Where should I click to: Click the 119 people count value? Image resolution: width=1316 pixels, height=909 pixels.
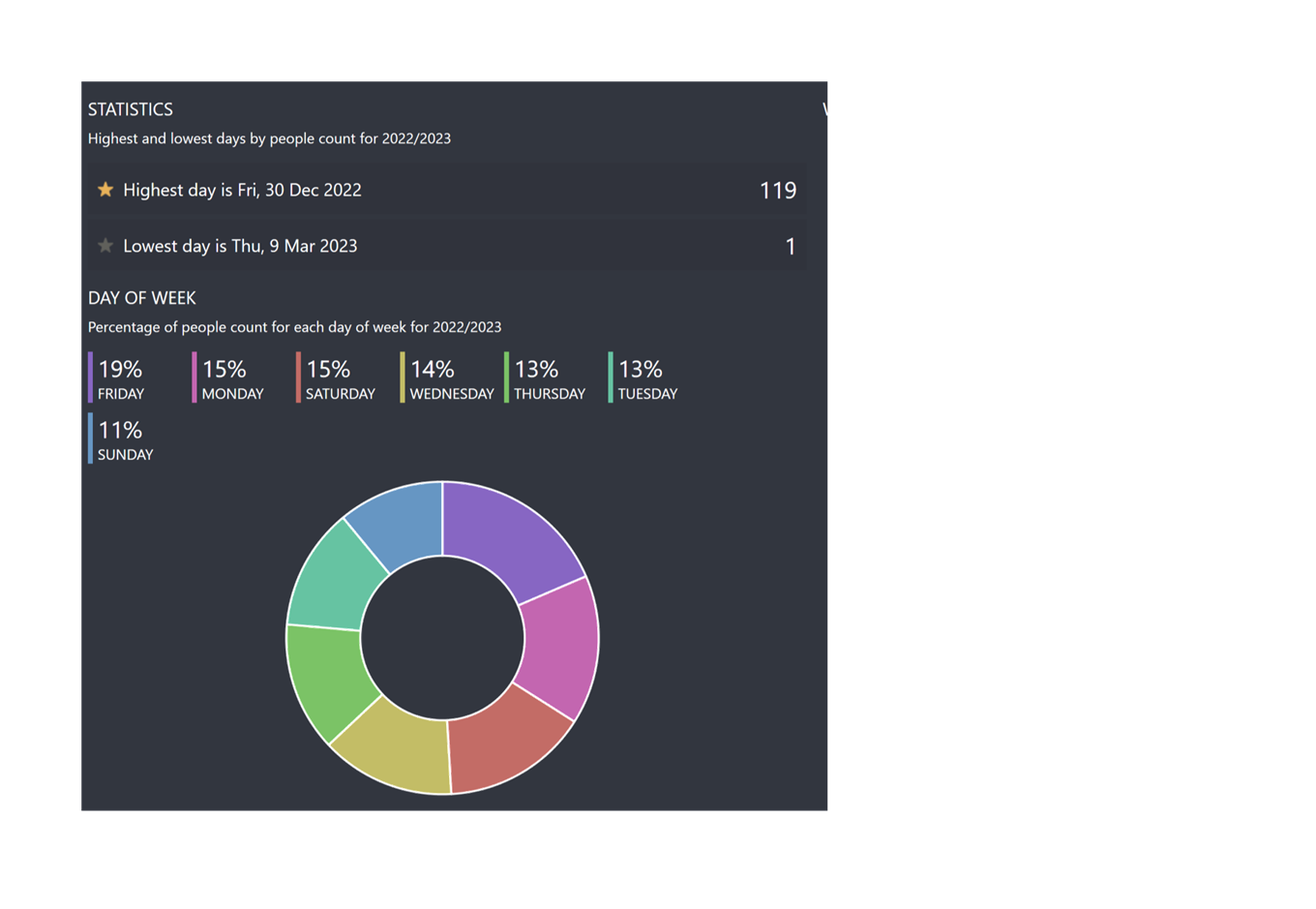[777, 191]
